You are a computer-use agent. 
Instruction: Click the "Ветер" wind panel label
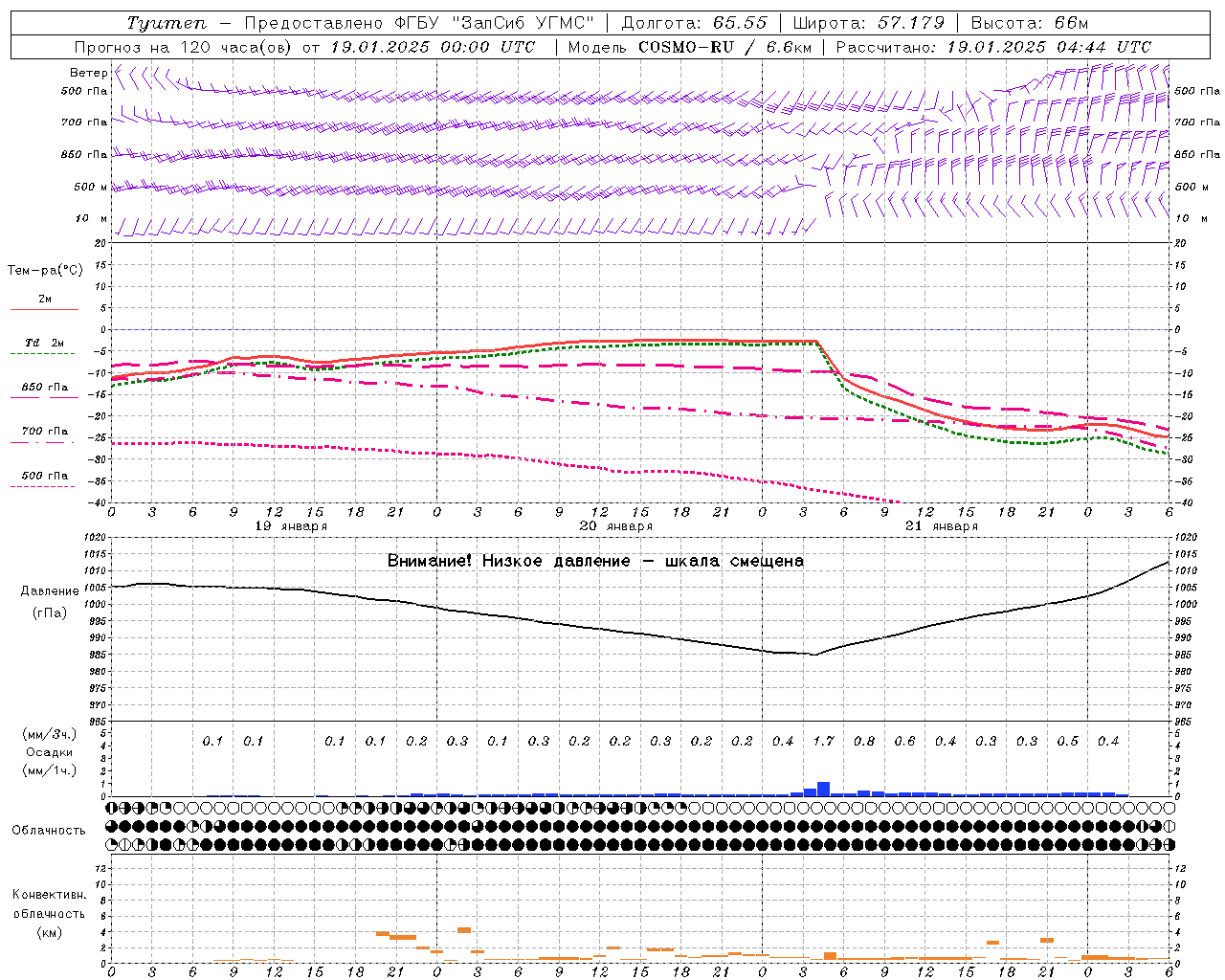point(88,73)
